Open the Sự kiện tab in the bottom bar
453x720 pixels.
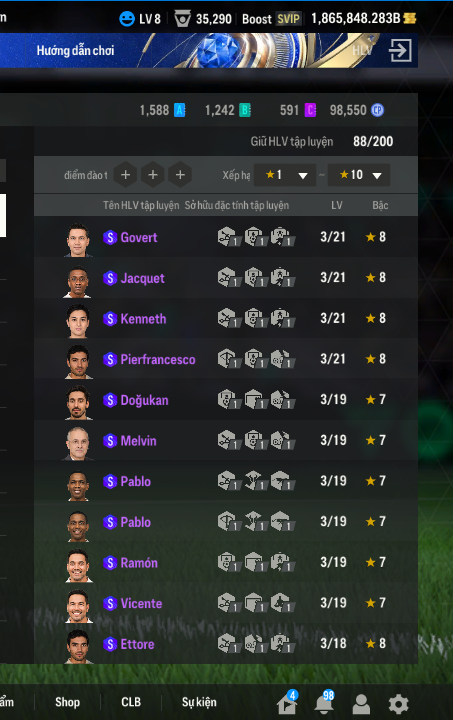(x=199, y=703)
